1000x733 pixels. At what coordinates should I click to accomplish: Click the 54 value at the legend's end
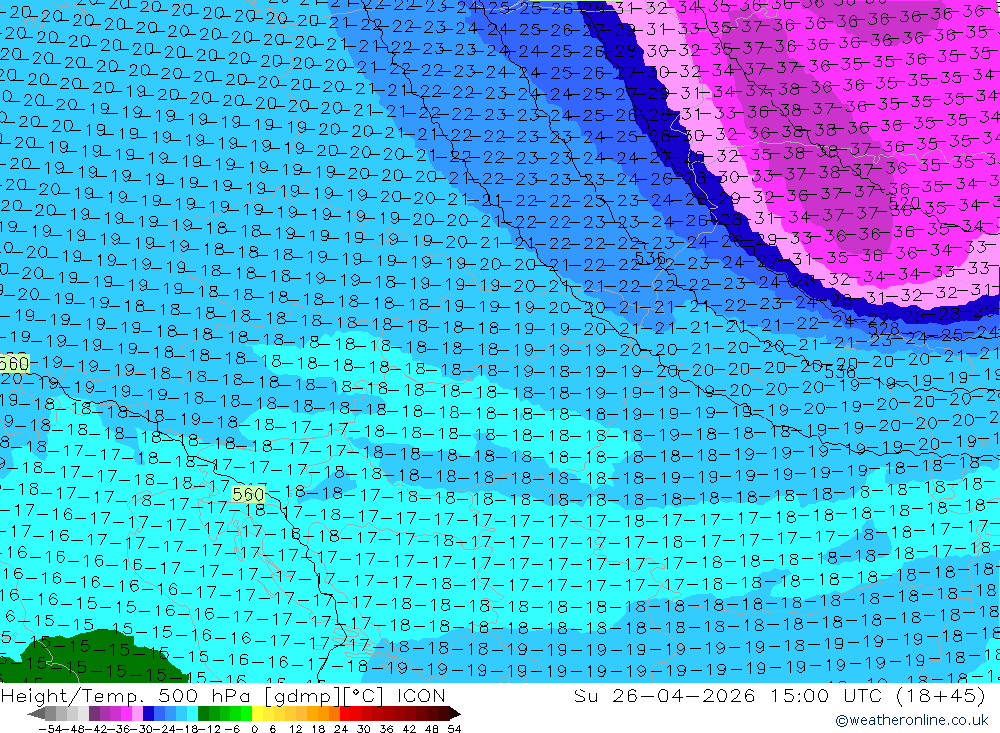(x=454, y=729)
